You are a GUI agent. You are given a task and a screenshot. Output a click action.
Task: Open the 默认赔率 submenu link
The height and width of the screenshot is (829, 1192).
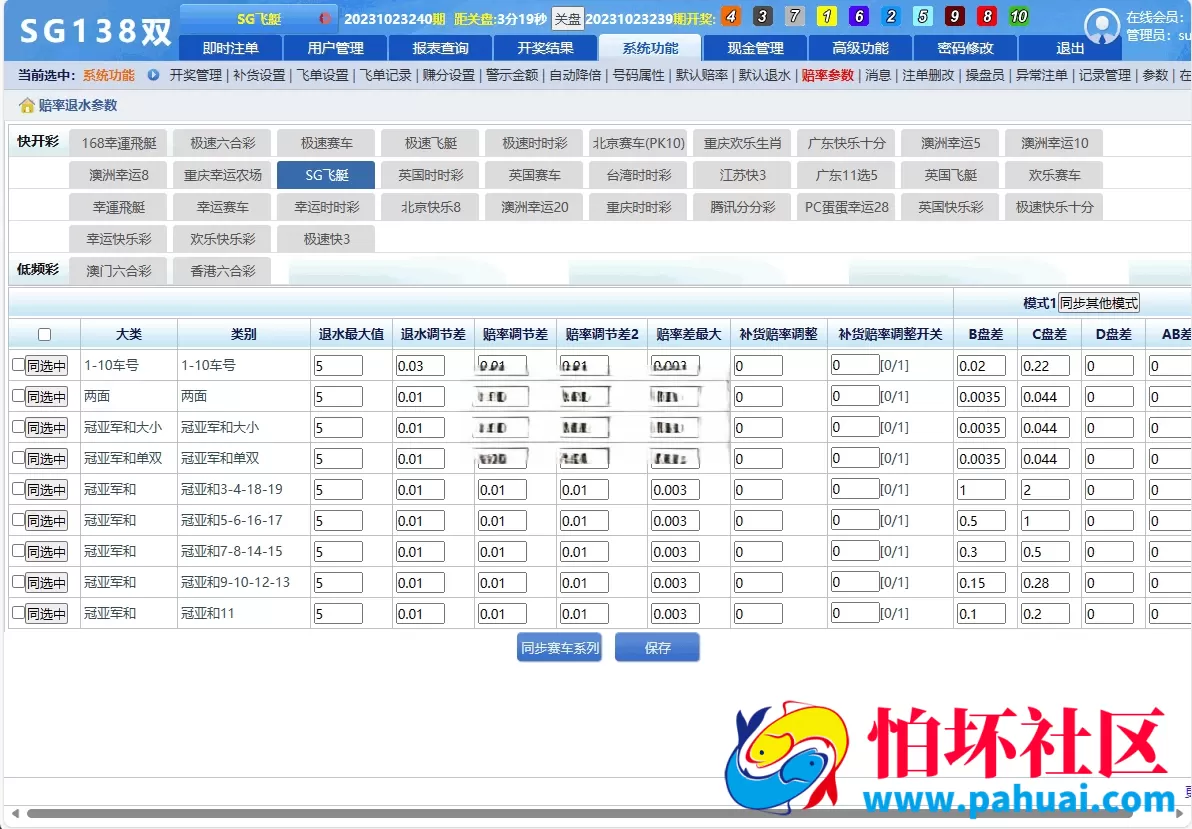[x=701, y=75]
